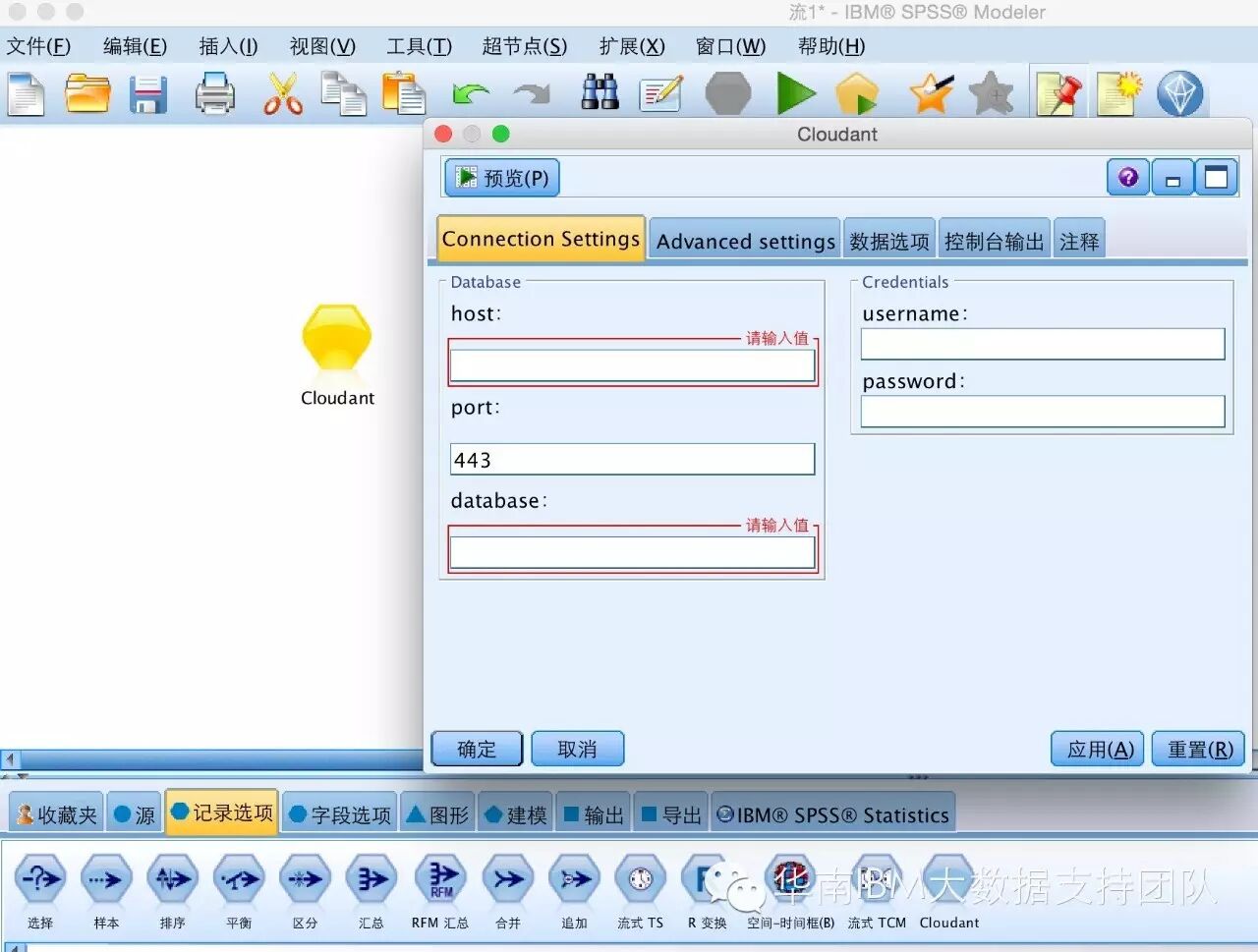The height and width of the screenshot is (952, 1258).
Task: Open the 视图(V) menu
Action: [x=322, y=46]
